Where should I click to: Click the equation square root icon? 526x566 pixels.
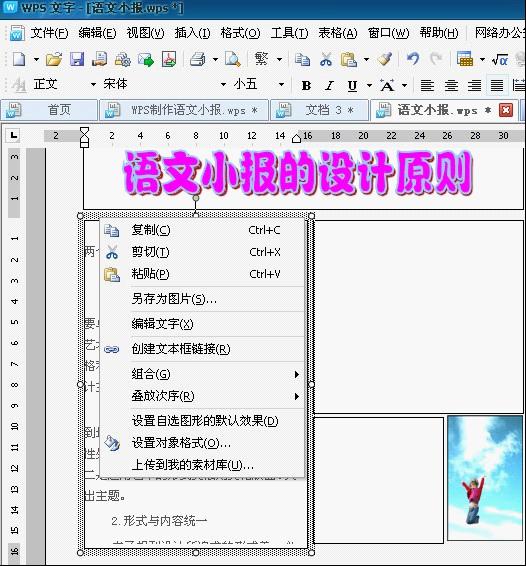point(500,59)
